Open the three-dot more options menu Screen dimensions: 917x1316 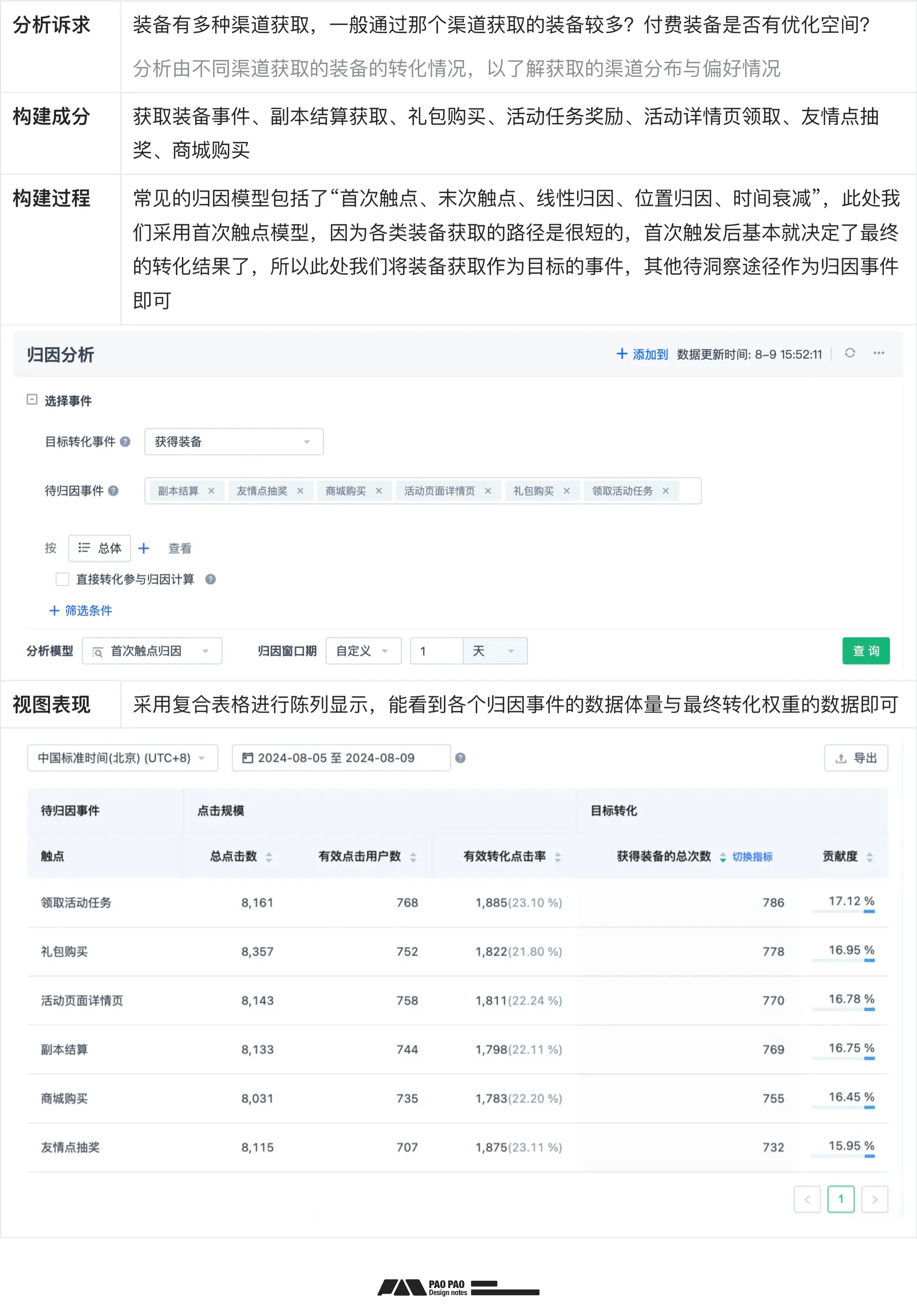click(x=878, y=353)
